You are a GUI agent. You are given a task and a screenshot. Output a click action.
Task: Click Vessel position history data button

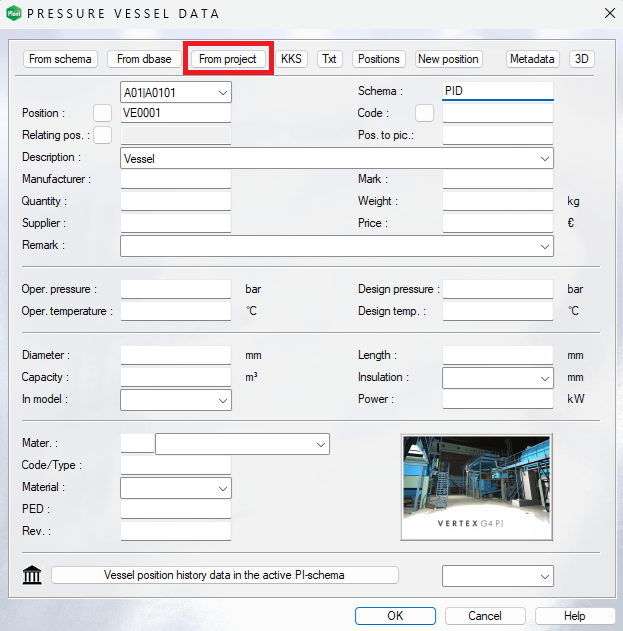point(225,575)
